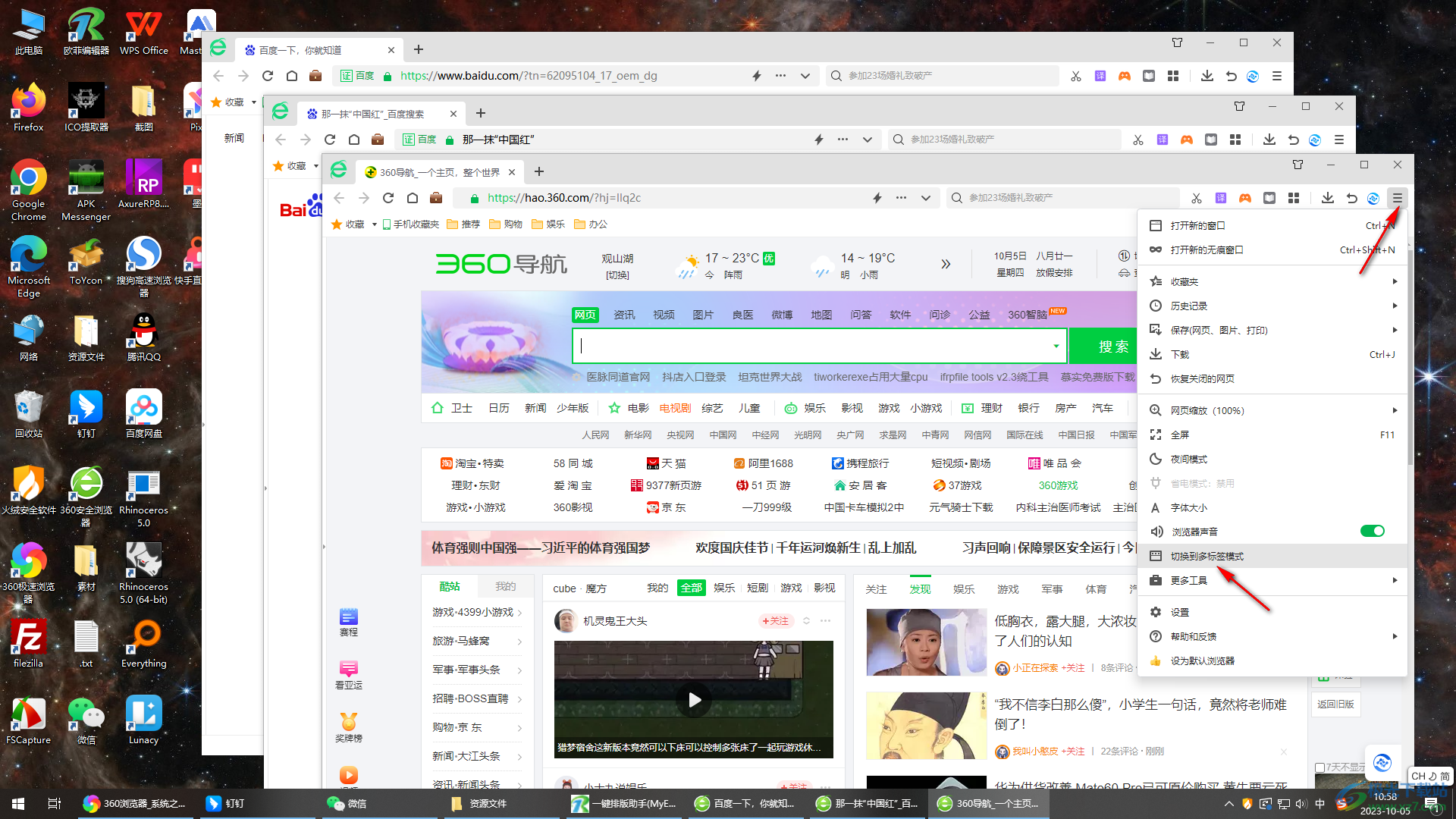Screen dimensions: 1456x819
Task: Open new tab plus button beside 360导航 tab
Action: pyautogui.click(x=539, y=172)
